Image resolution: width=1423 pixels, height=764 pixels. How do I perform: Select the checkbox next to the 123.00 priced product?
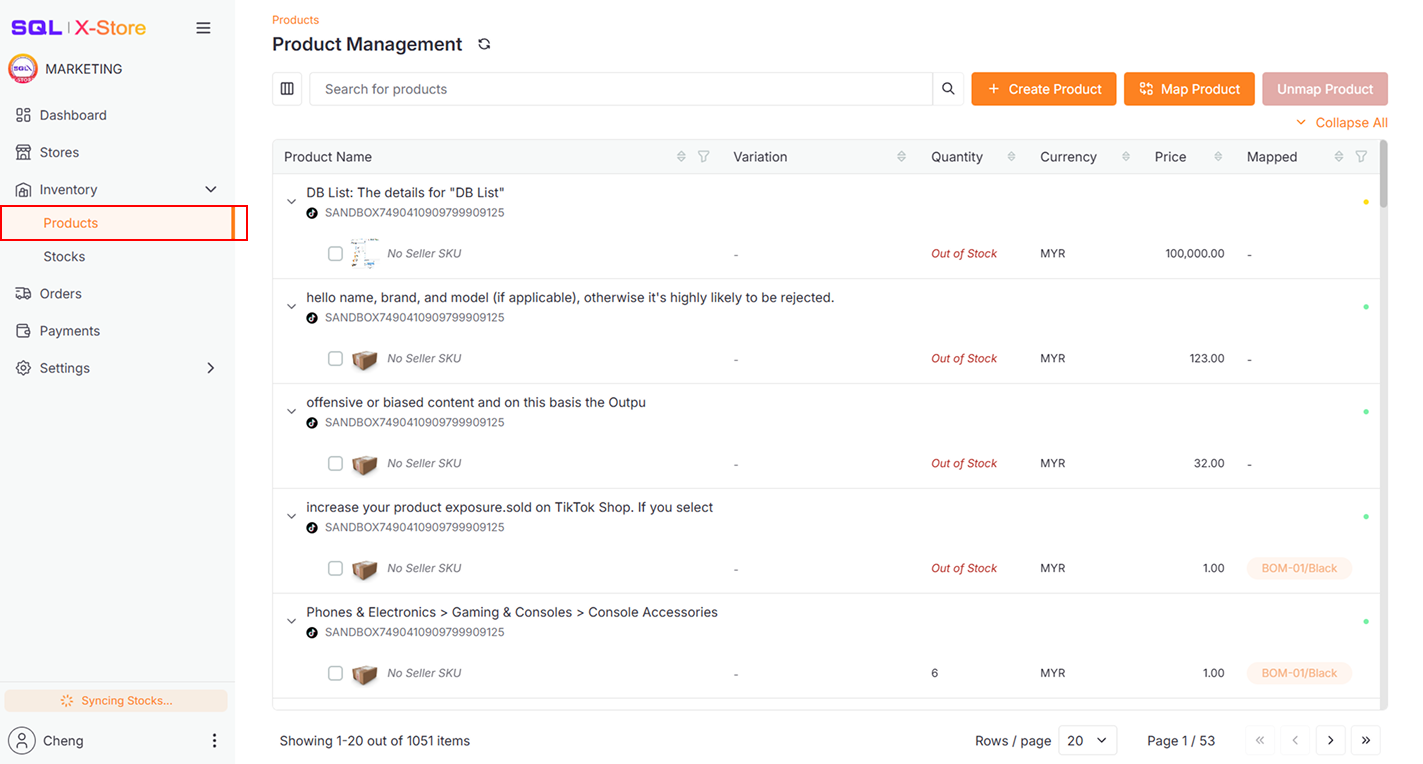[x=335, y=358]
